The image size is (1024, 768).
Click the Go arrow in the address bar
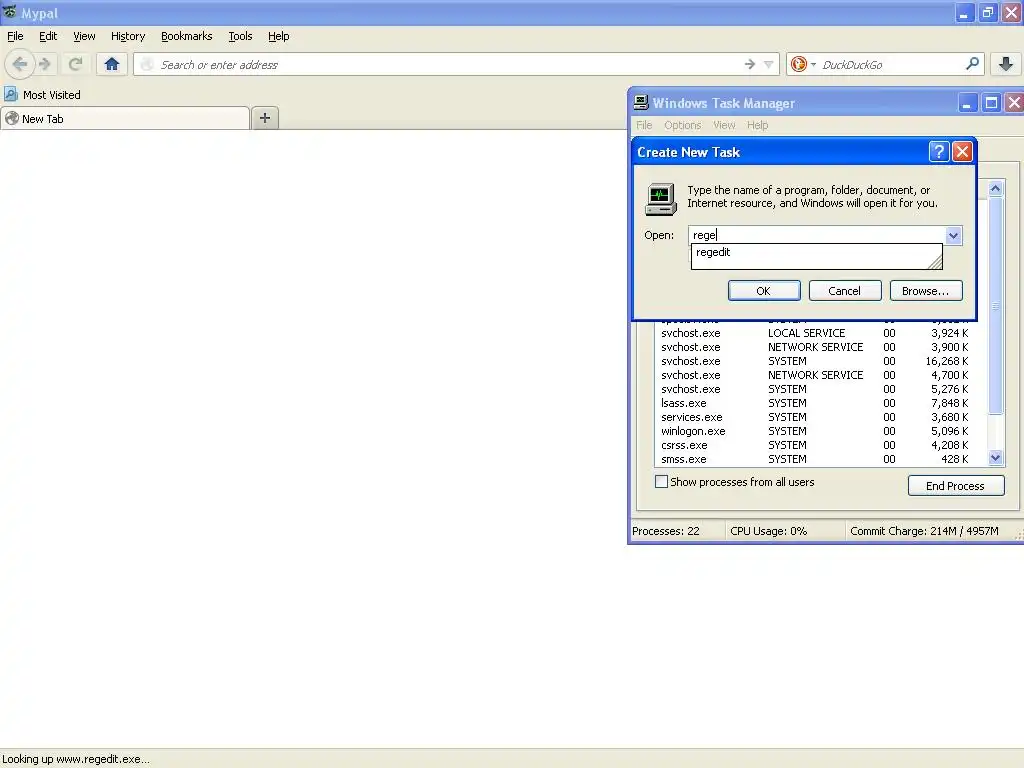[x=750, y=64]
